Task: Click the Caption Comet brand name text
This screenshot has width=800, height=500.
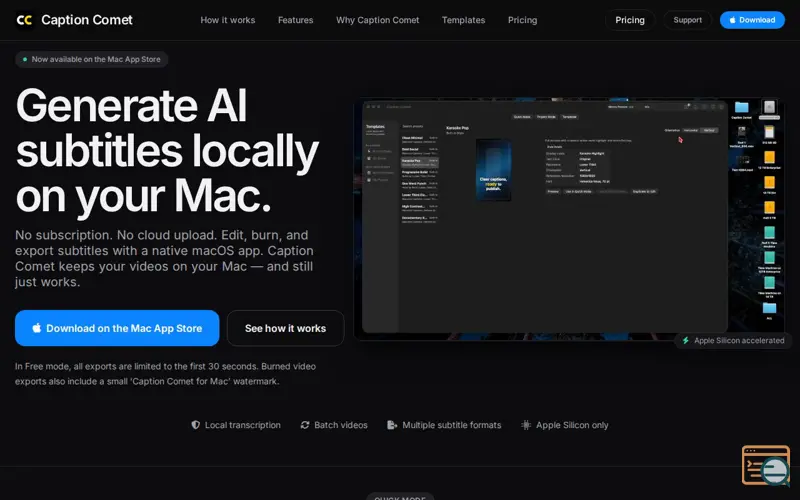Action: [x=87, y=20]
